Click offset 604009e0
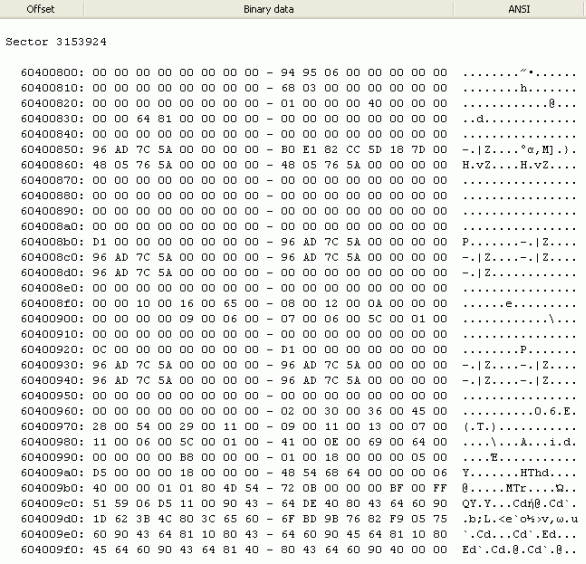Viewport: 586px width, 564px height. 52,534
